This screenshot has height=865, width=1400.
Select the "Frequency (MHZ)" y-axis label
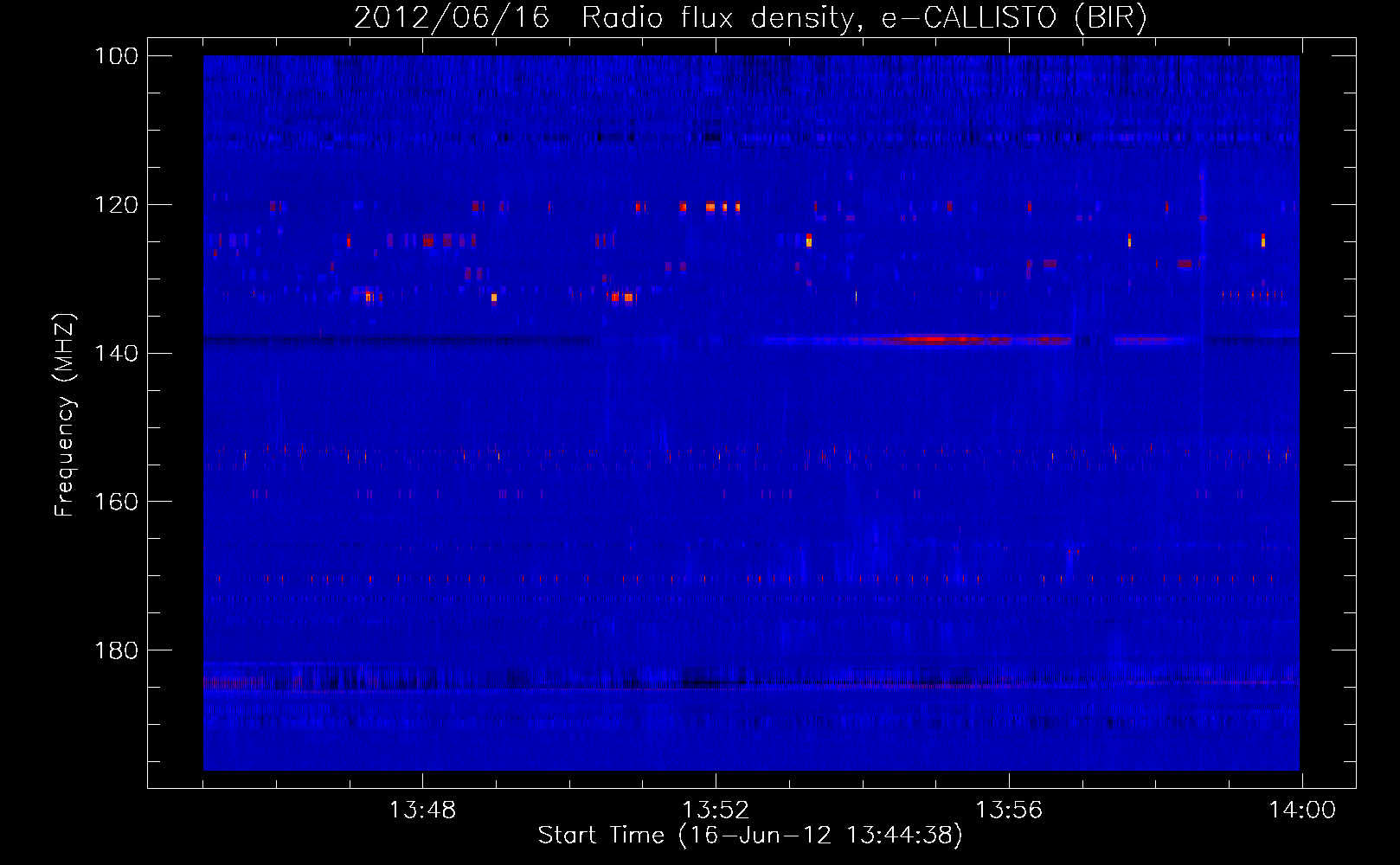[66, 413]
